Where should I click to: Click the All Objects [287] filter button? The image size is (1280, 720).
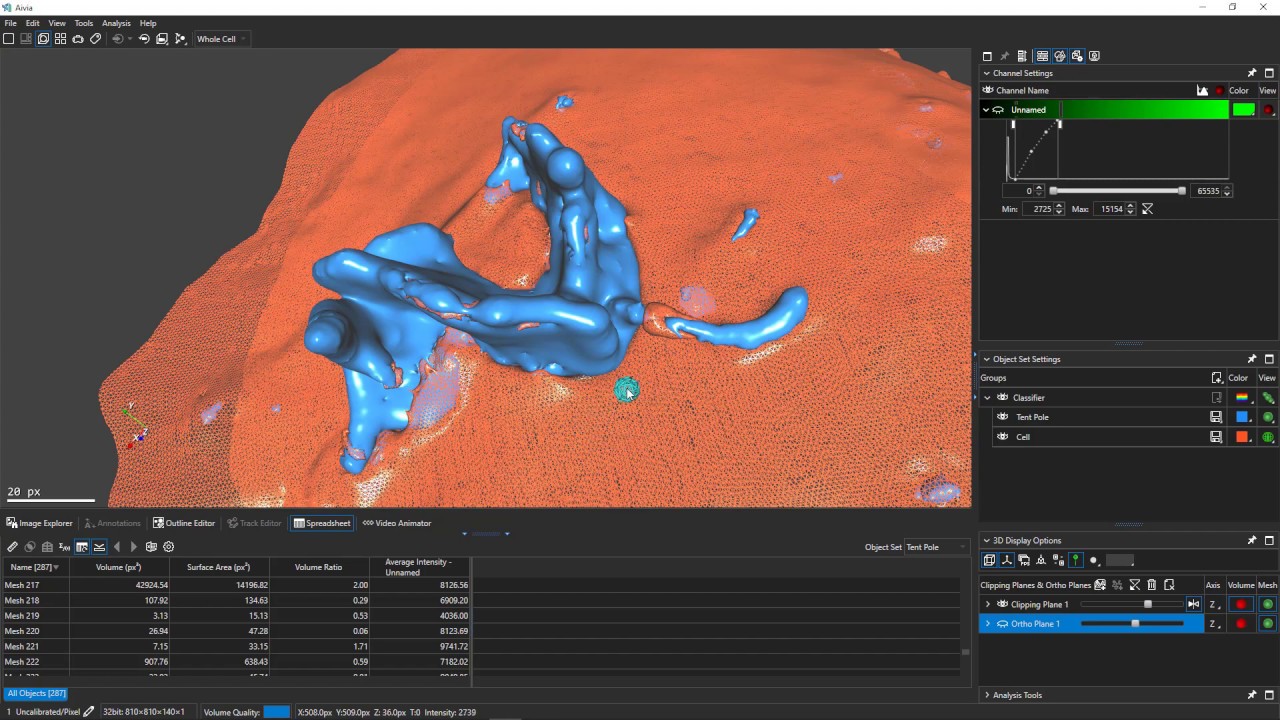tap(37, 693)
